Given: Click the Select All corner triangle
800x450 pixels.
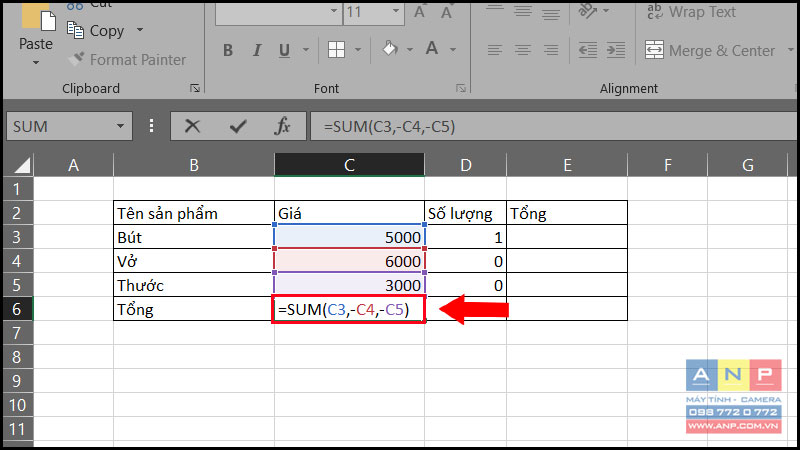Looking at the screenshot, I should (x=20, y=165).
